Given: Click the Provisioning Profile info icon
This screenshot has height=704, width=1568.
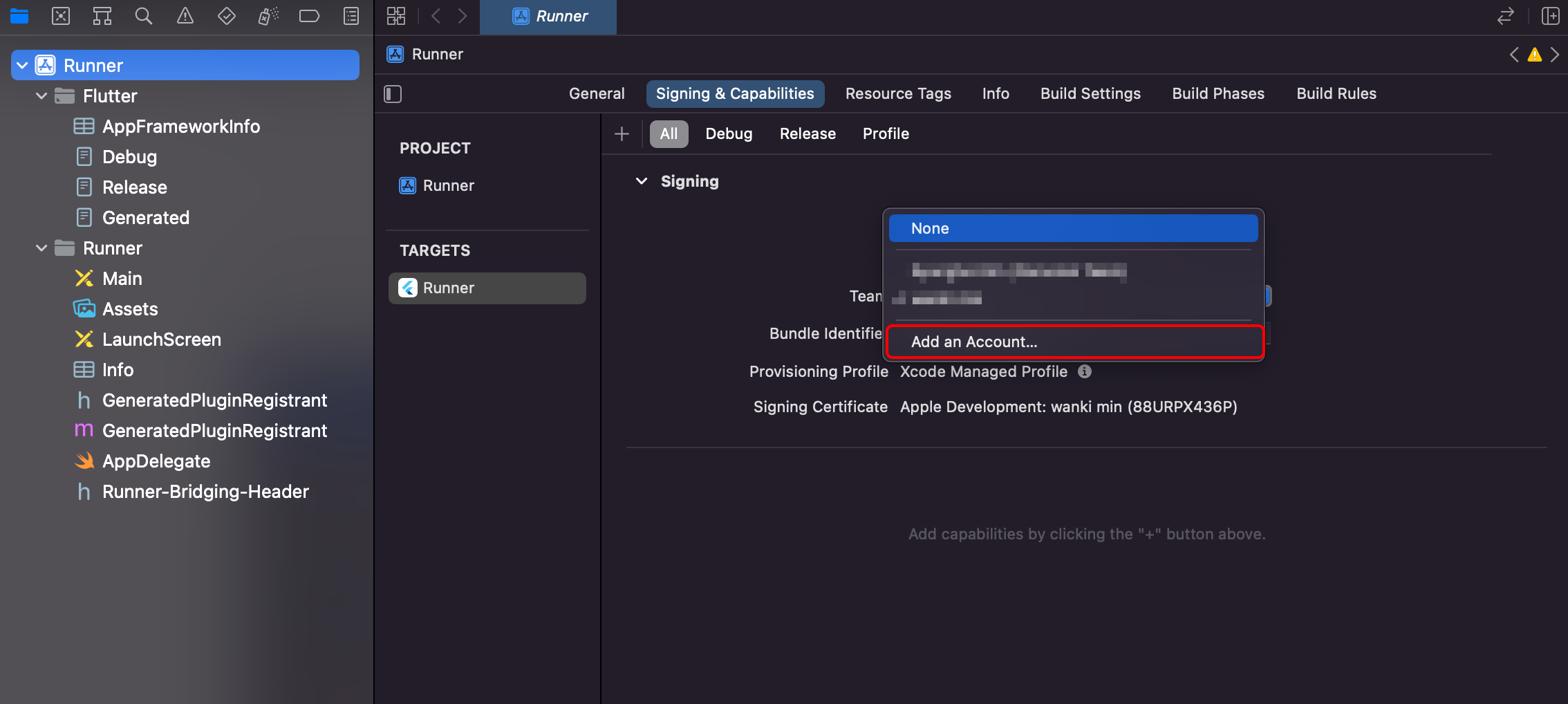Looking at the screenshot, I should (x=1085, y=371).
